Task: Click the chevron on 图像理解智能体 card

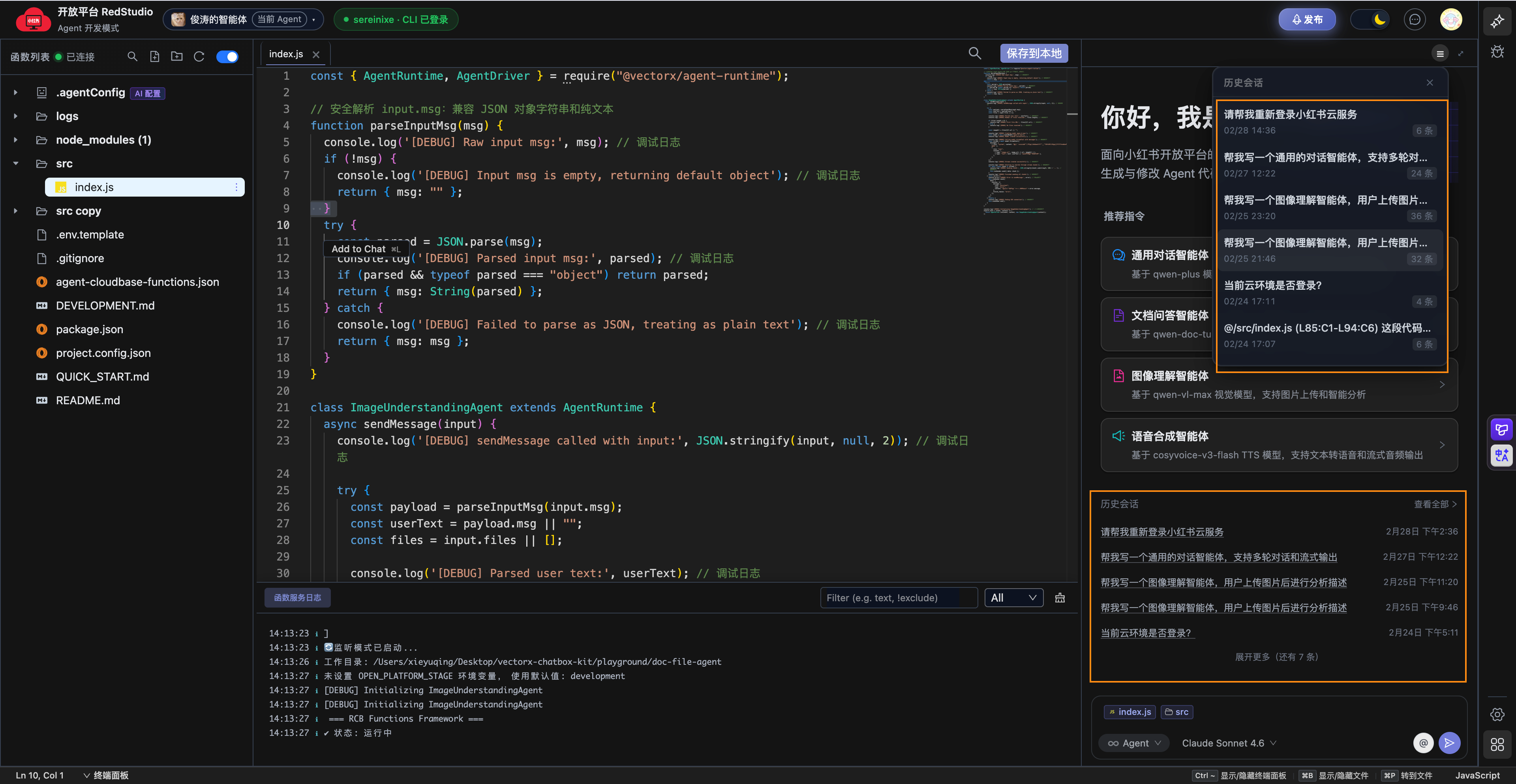Action: coord(1442,384)
